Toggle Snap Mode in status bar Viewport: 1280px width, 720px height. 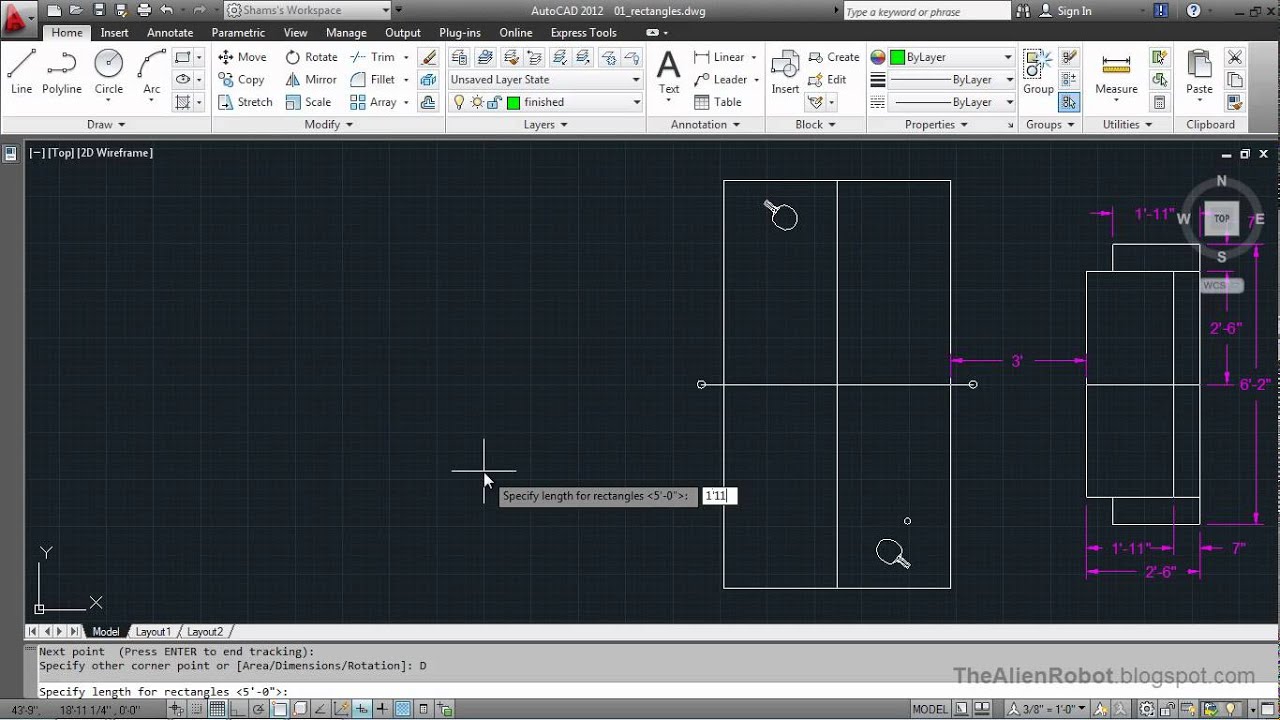tap(196, 710)
